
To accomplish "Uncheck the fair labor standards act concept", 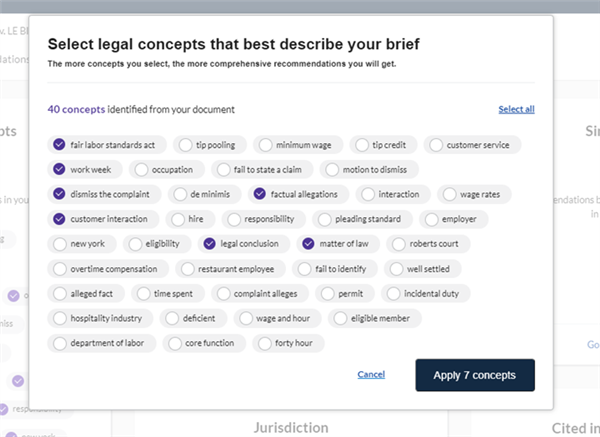I will [107, 145].
